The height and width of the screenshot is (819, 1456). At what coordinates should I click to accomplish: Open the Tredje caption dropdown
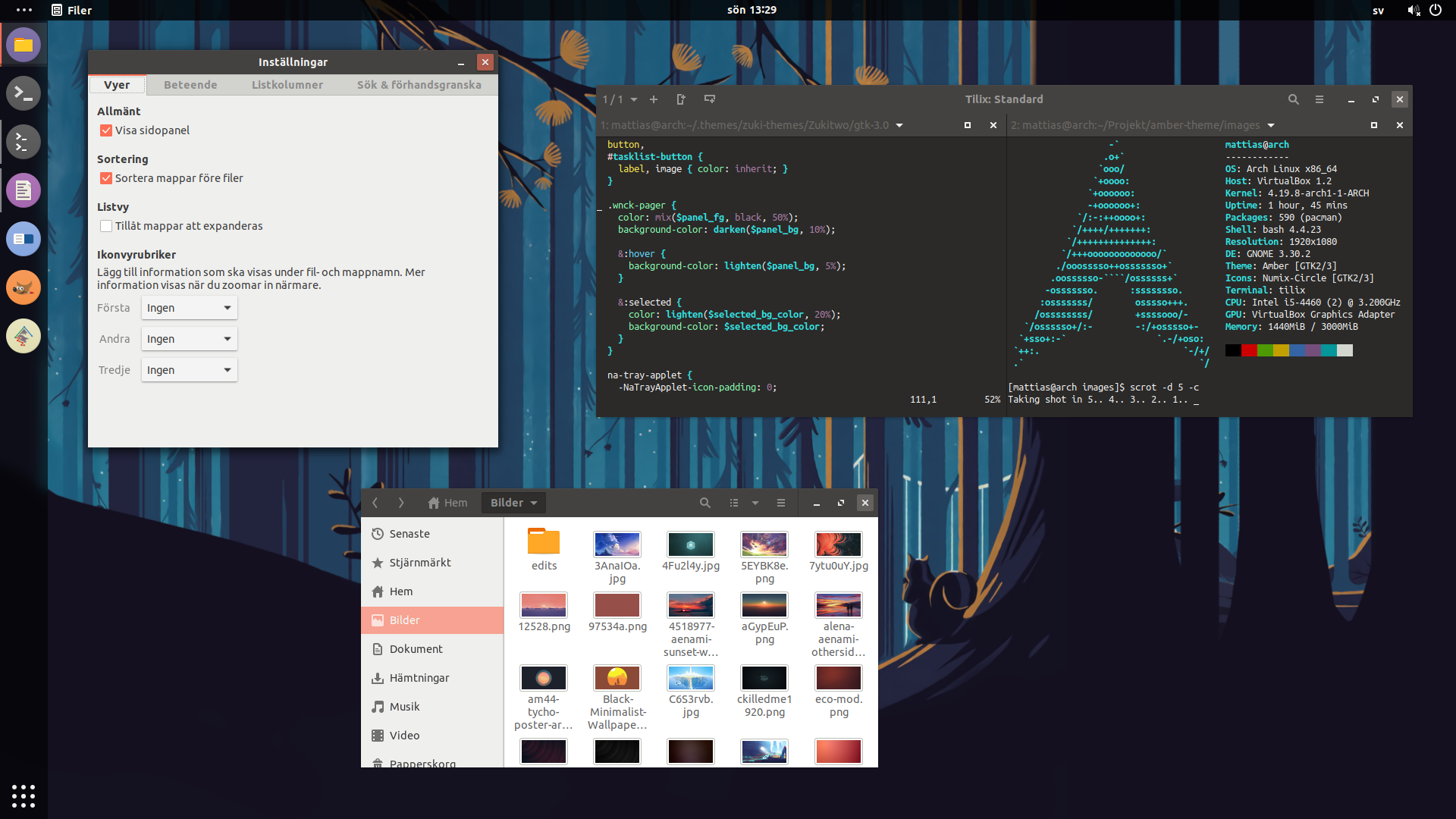(190, 370)
